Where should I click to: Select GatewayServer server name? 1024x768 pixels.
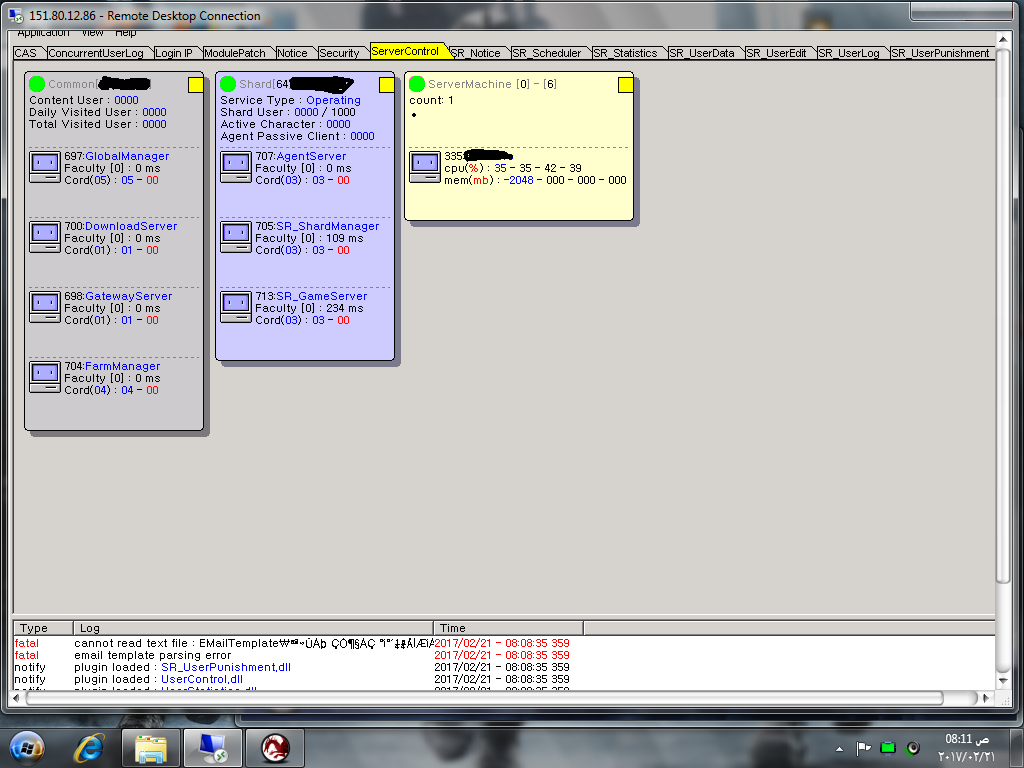(x=129, y=296)
